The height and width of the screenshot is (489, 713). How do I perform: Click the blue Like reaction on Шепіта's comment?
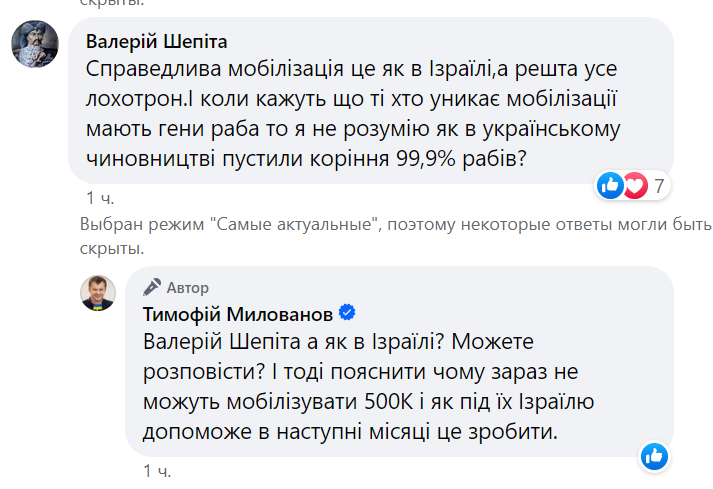pos(610,185)
